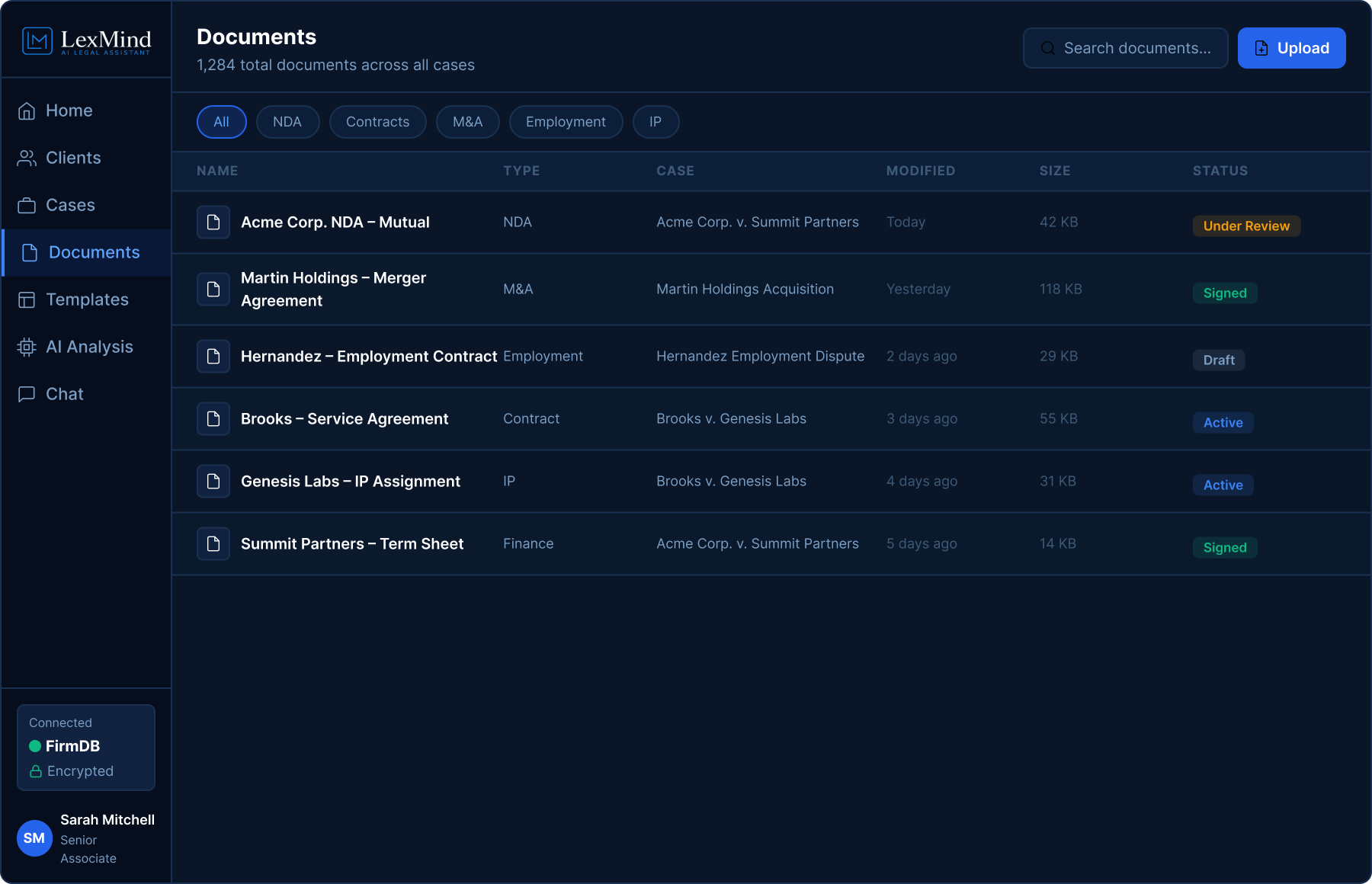This screenshot has width=1372, height=884.
Task: Sort by the SIZE column header
Action: click(x=1055, y=171)
